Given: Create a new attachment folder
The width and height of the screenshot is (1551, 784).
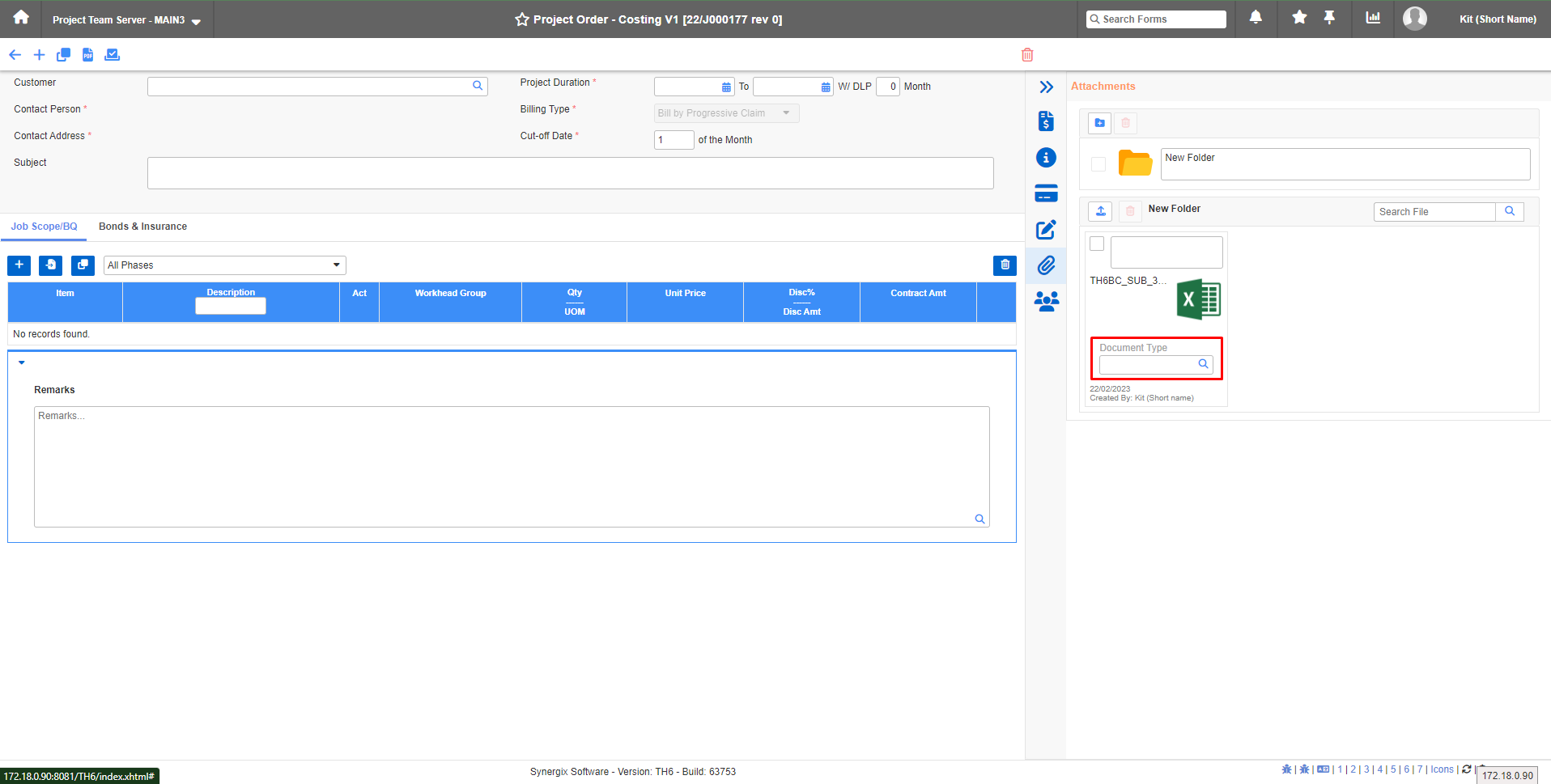Looking at the screenshot, I should point(1099,123).
